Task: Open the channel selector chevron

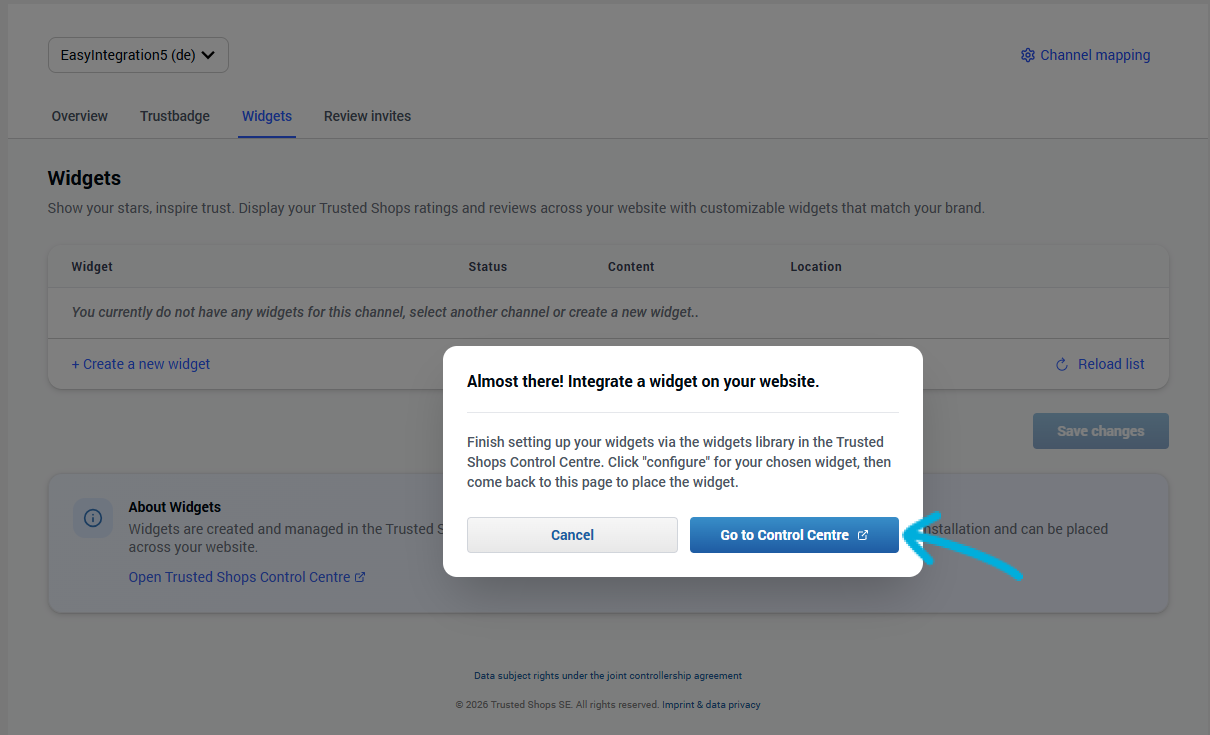Action: [x=208, y=55]
